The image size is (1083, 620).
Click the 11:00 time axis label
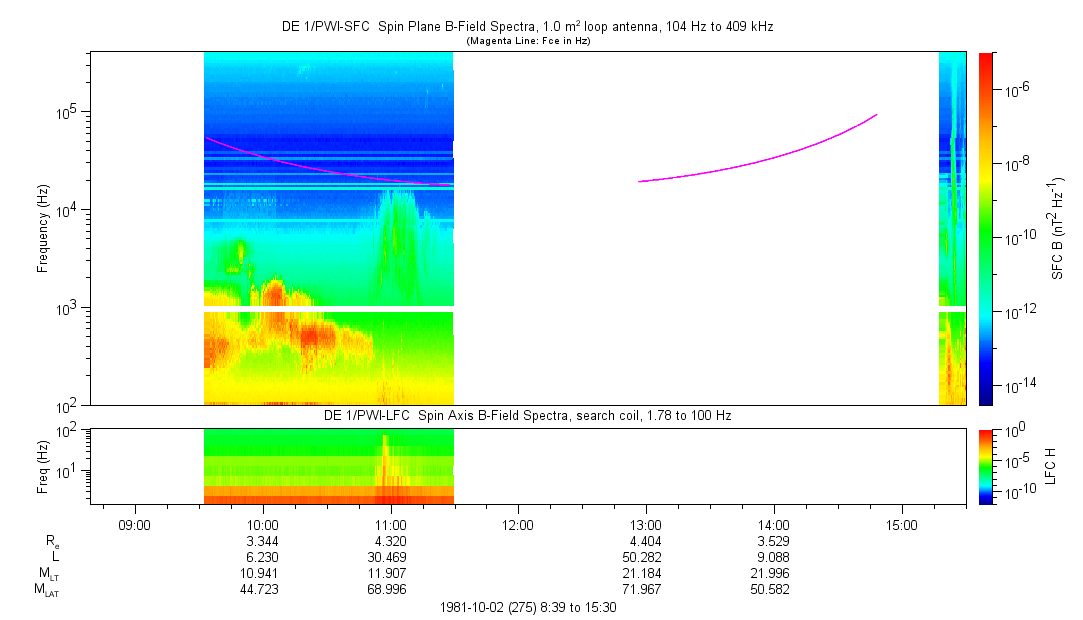coord(390,524)
